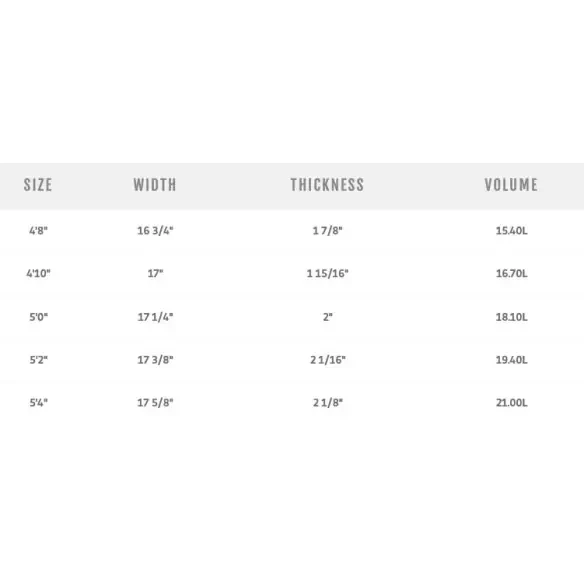Click the 17 5/8" width value
This screenshot has height=584, width=584.
[x=155, y=403]
